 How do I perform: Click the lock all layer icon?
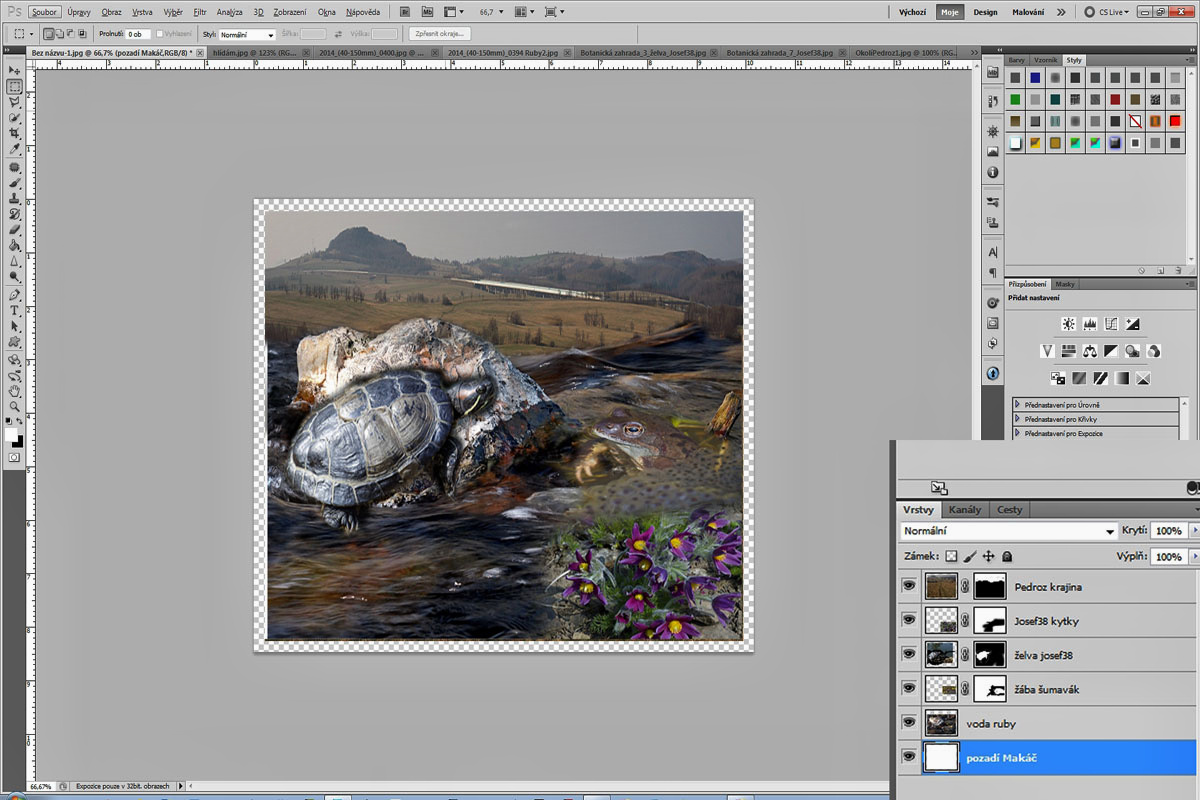pyautogui.click(x=1007, y=556)
